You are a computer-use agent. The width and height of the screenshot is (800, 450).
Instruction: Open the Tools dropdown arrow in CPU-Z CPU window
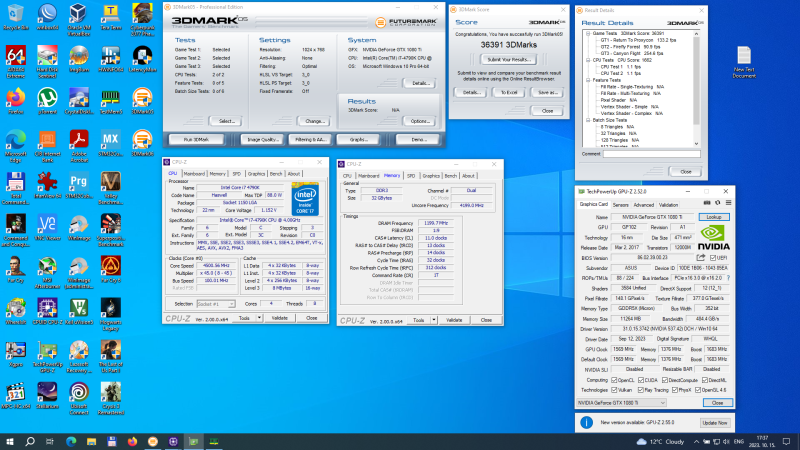click(259, 318)
